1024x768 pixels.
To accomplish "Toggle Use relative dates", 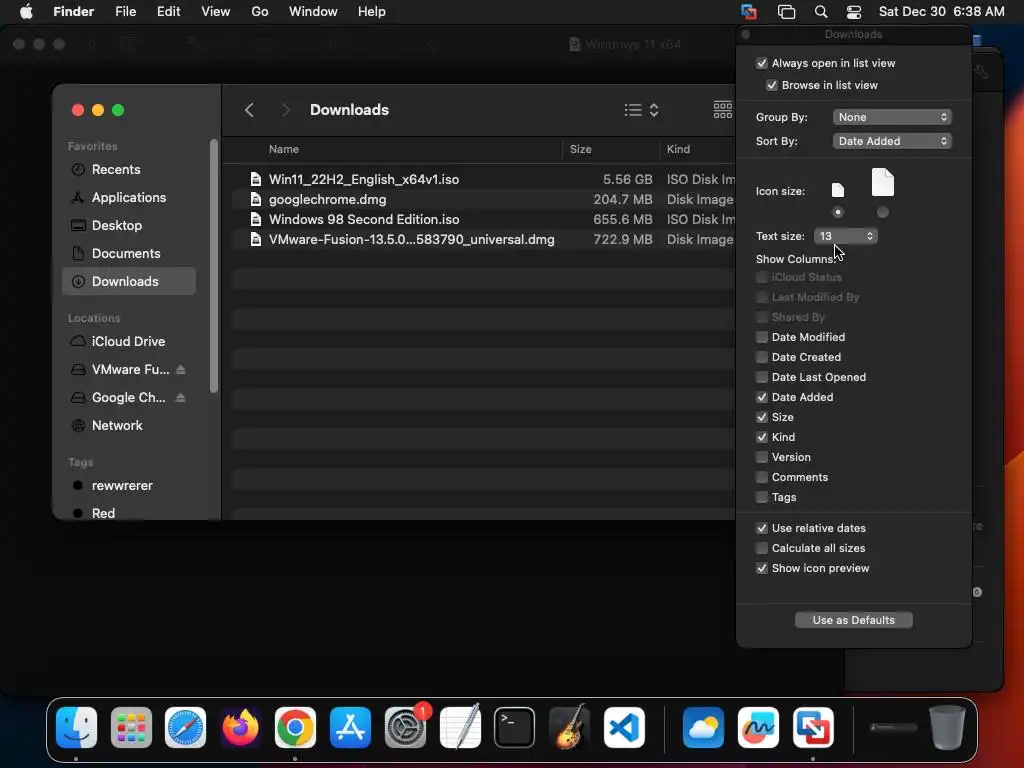I will click(x=761, y=528).
